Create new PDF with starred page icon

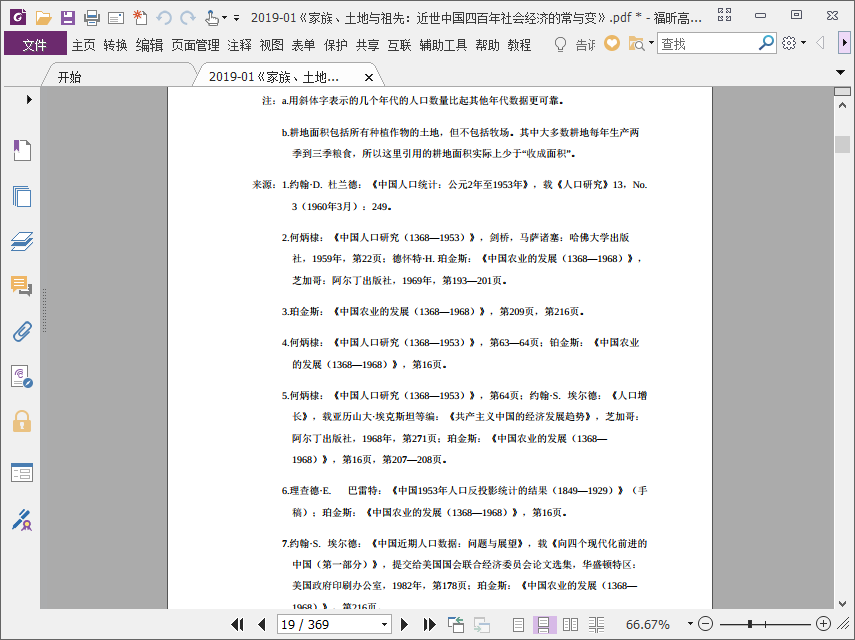(140, 18)
